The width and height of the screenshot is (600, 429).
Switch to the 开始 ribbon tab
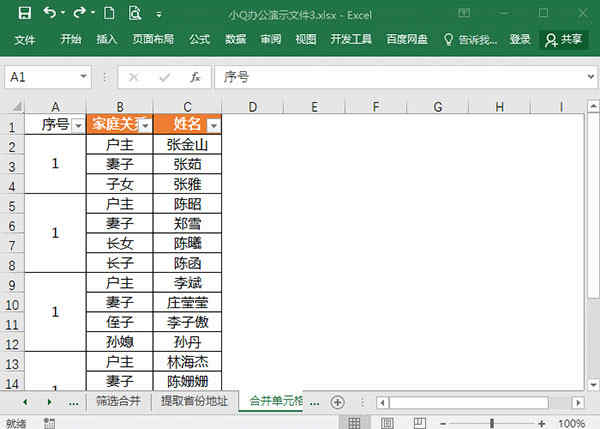[71, 39]
